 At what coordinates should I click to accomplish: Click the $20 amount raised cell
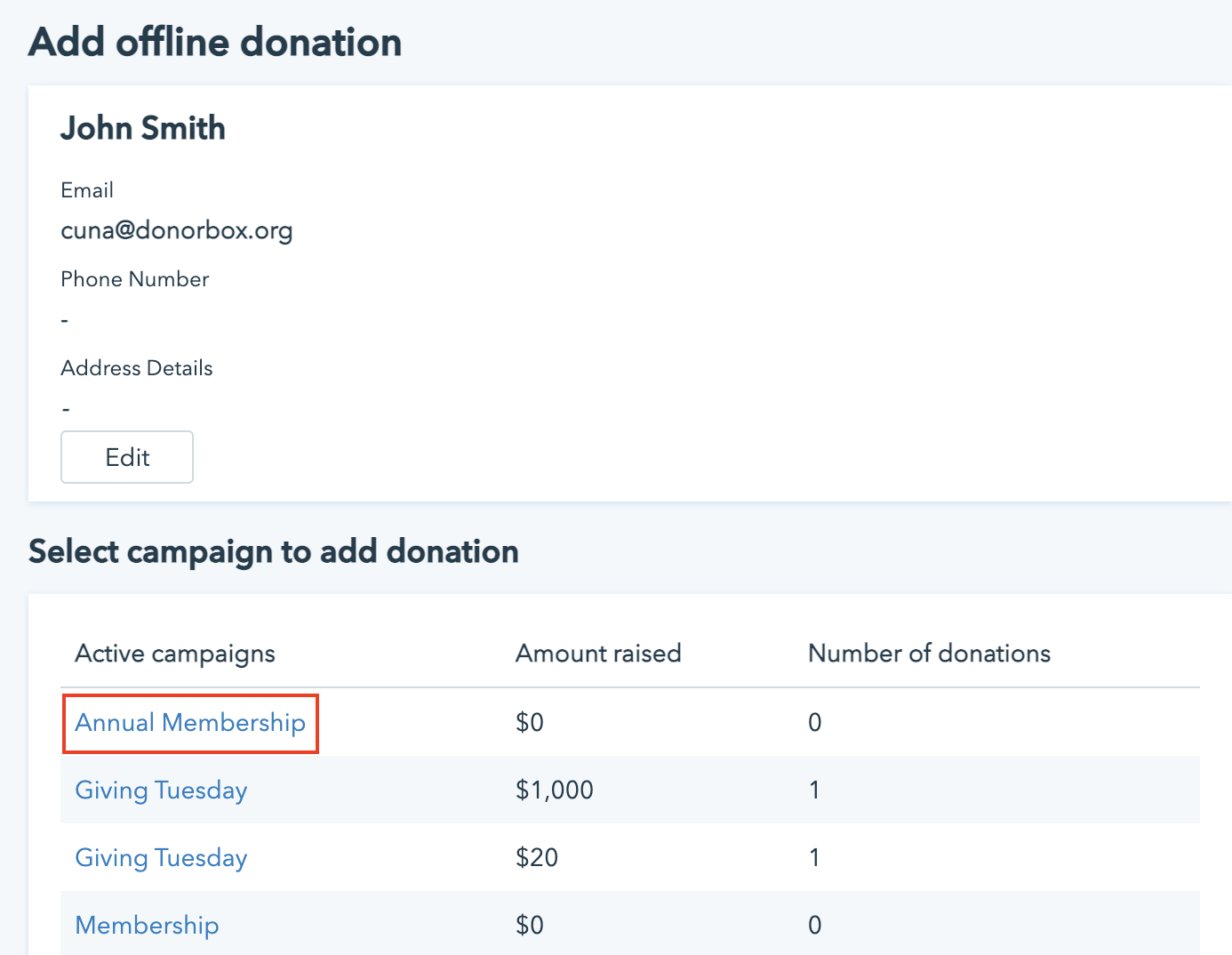537,858
